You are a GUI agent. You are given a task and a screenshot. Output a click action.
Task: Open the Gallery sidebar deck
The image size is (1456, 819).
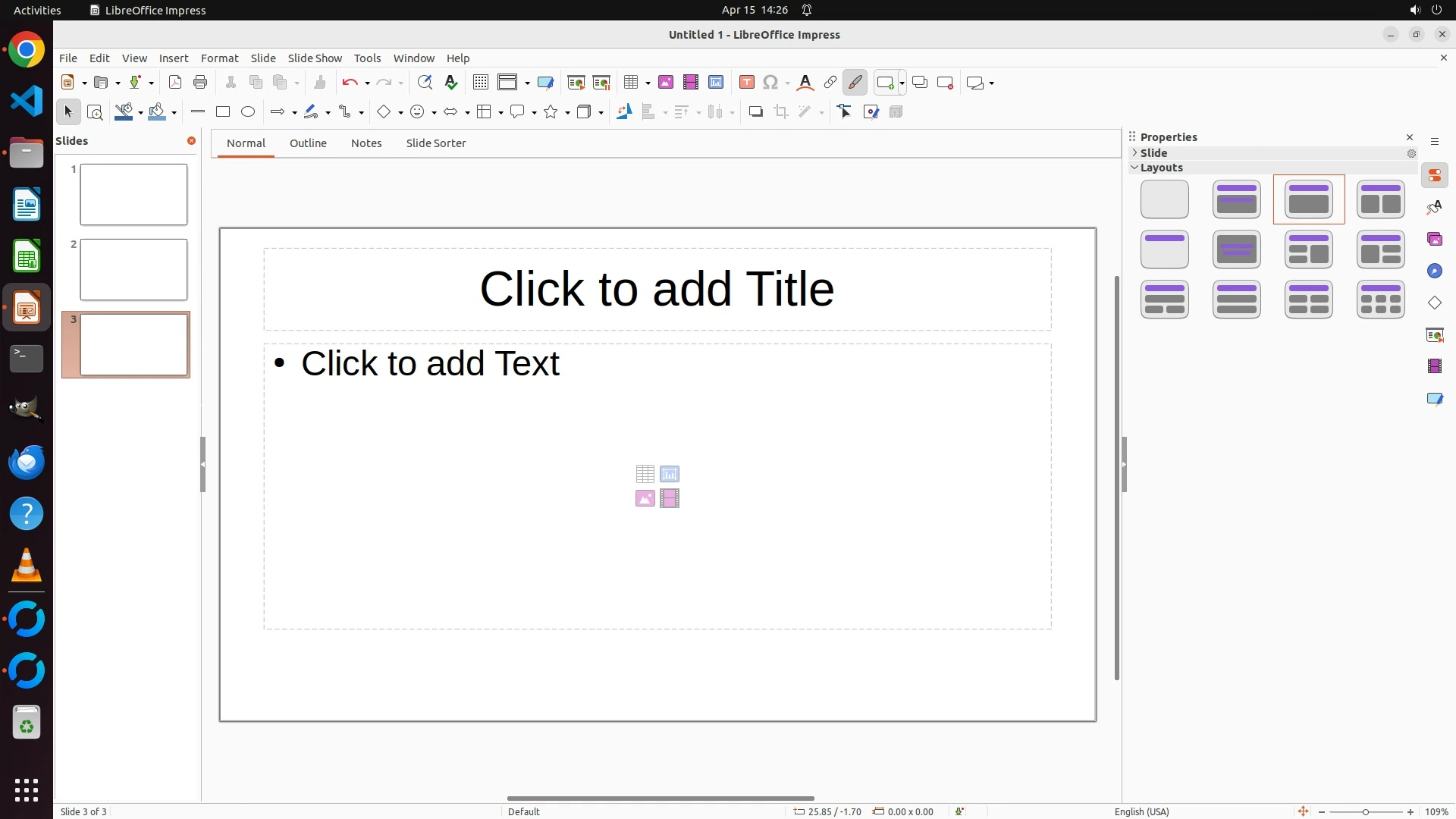[x=1434, y=240]
